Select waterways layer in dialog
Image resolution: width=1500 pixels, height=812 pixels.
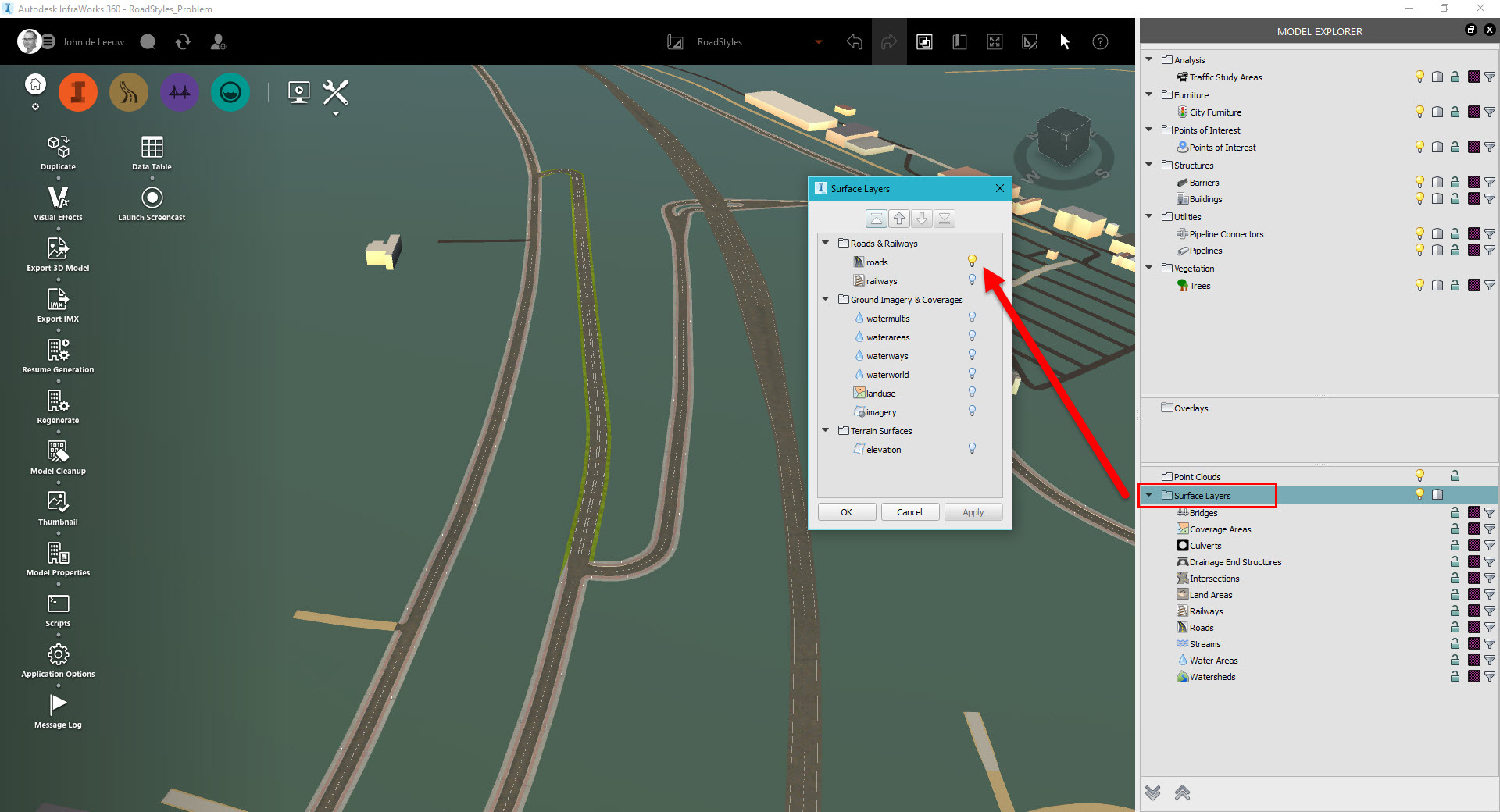pos(887,356)
